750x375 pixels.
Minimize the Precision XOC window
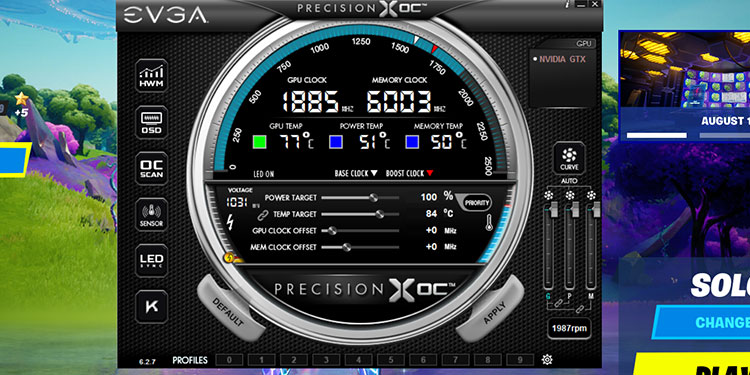pos(581,4)
